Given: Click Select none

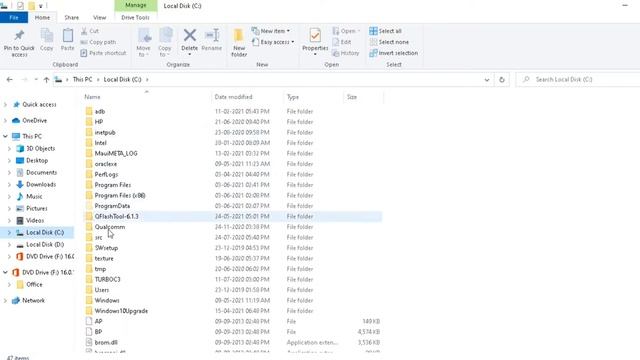Looking at the screenshot, I should 389,42.
